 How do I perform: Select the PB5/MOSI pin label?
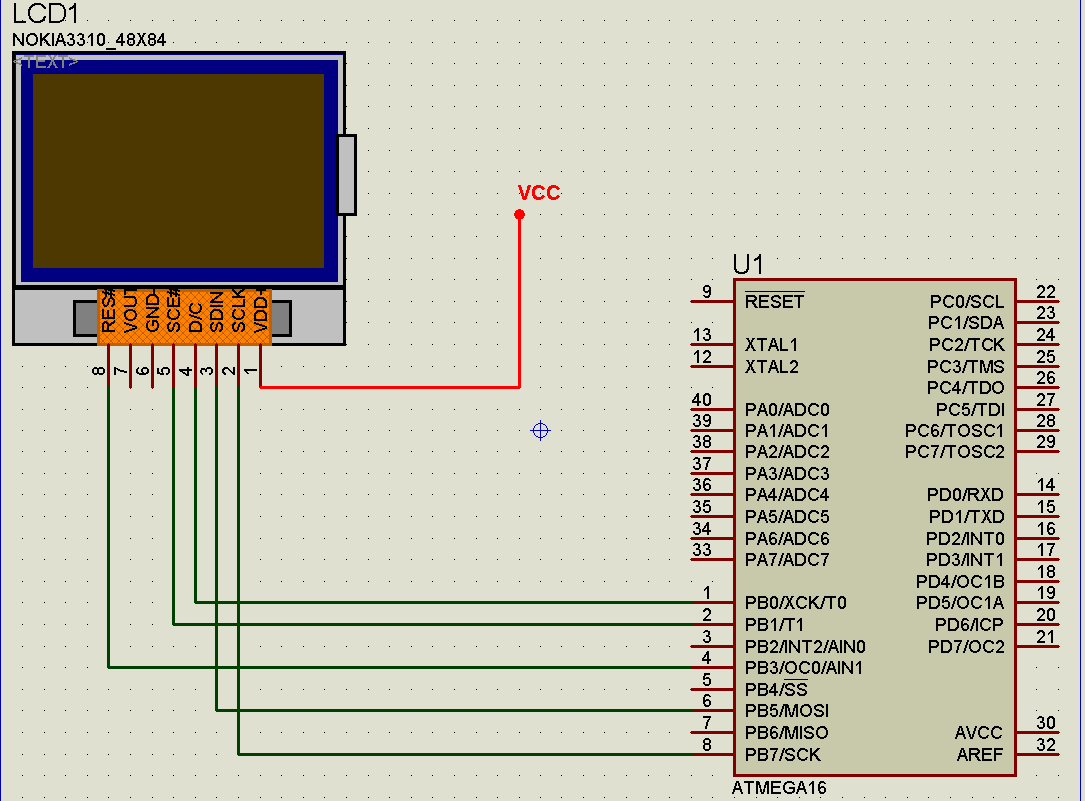point(787,711)
